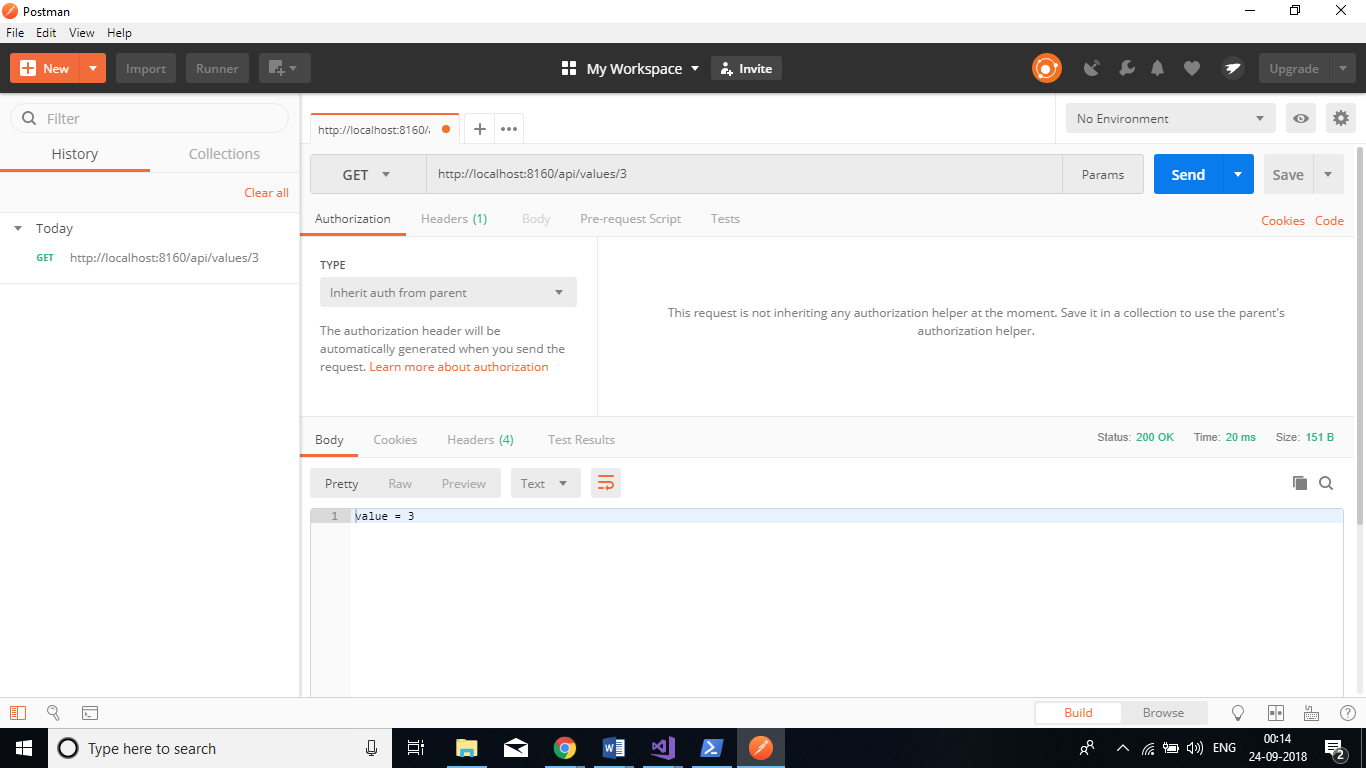The width and height of the screenshot is (1366, 768).
Task: Click the environment quick look eye icon
Action: [x=1300, y=118]
